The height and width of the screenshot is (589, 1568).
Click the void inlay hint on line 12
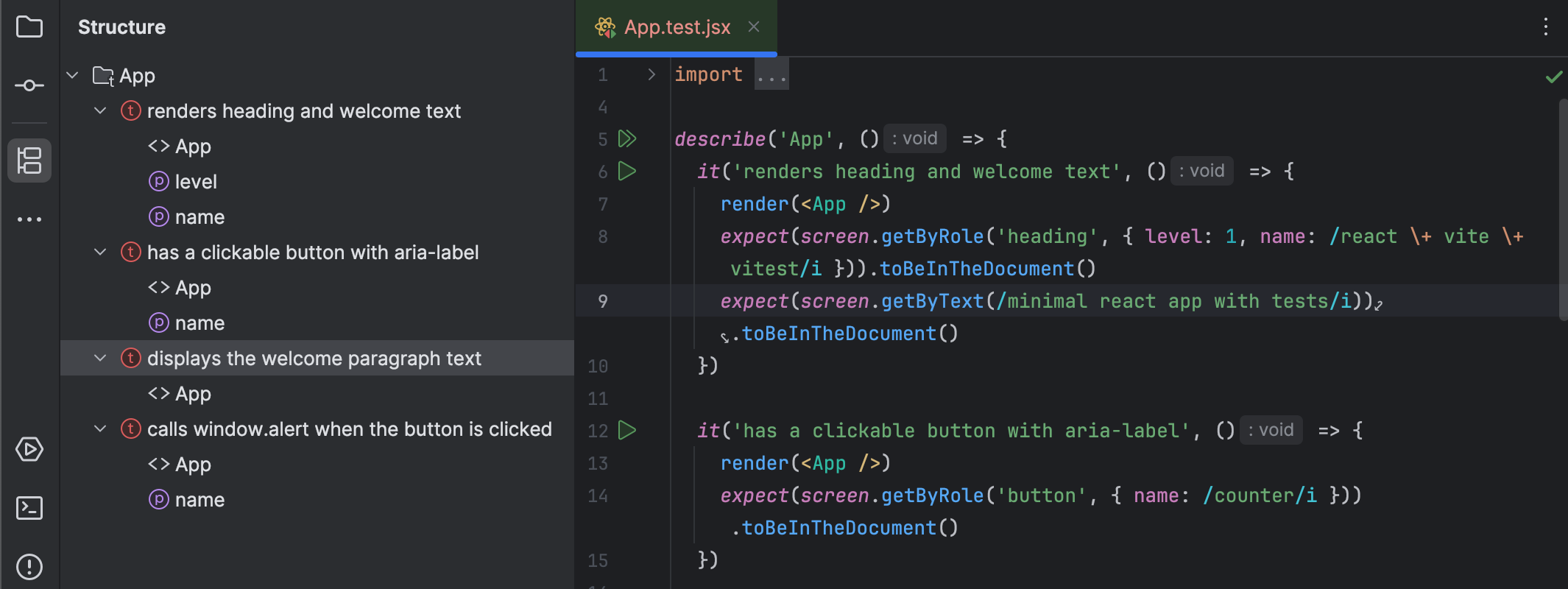point(1271,430)
